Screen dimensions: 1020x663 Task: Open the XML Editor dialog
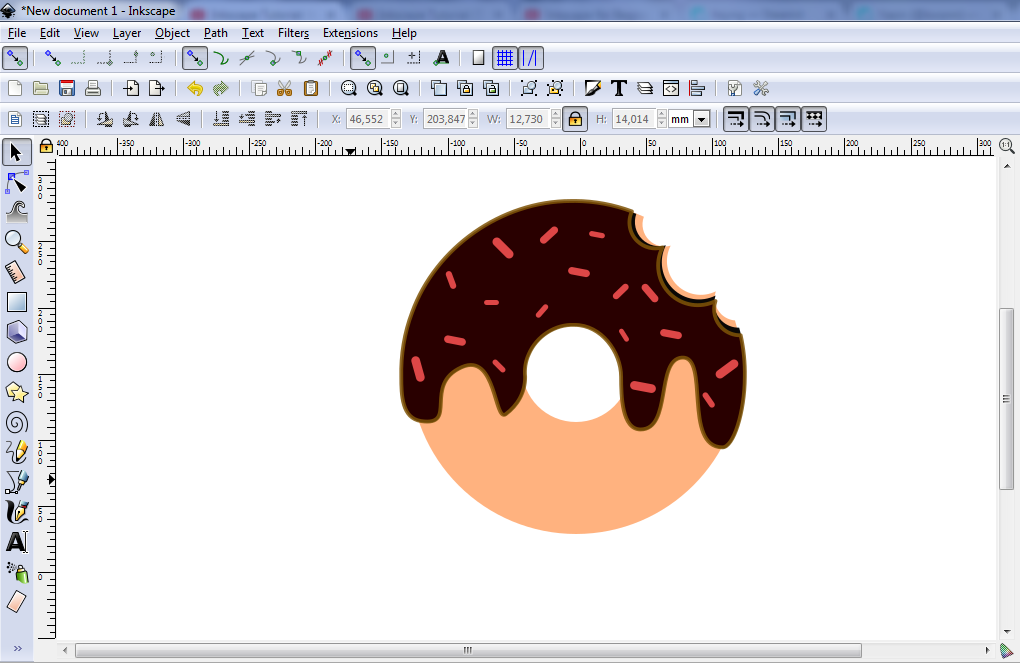coord(671,88)
